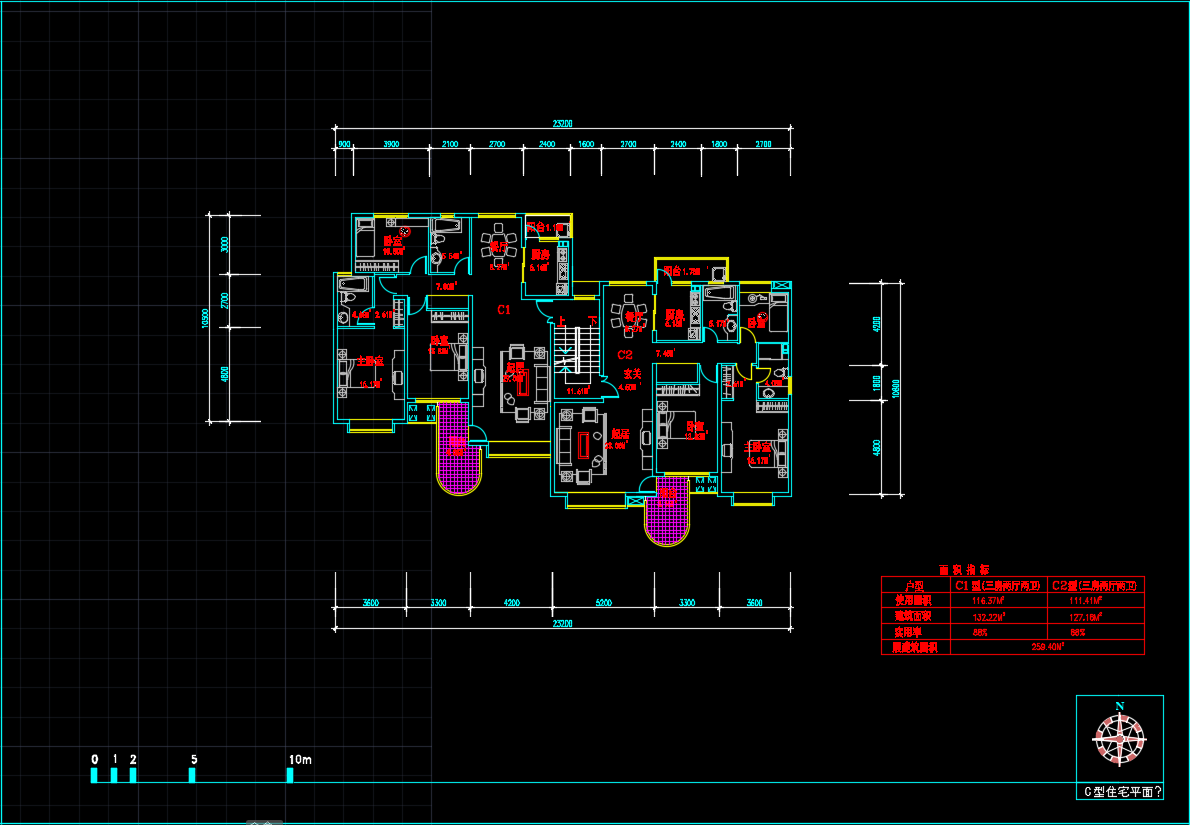Select the 实用率 row label
The image size is (1190, 825).
pyautogui.click(x=909, y=631)
